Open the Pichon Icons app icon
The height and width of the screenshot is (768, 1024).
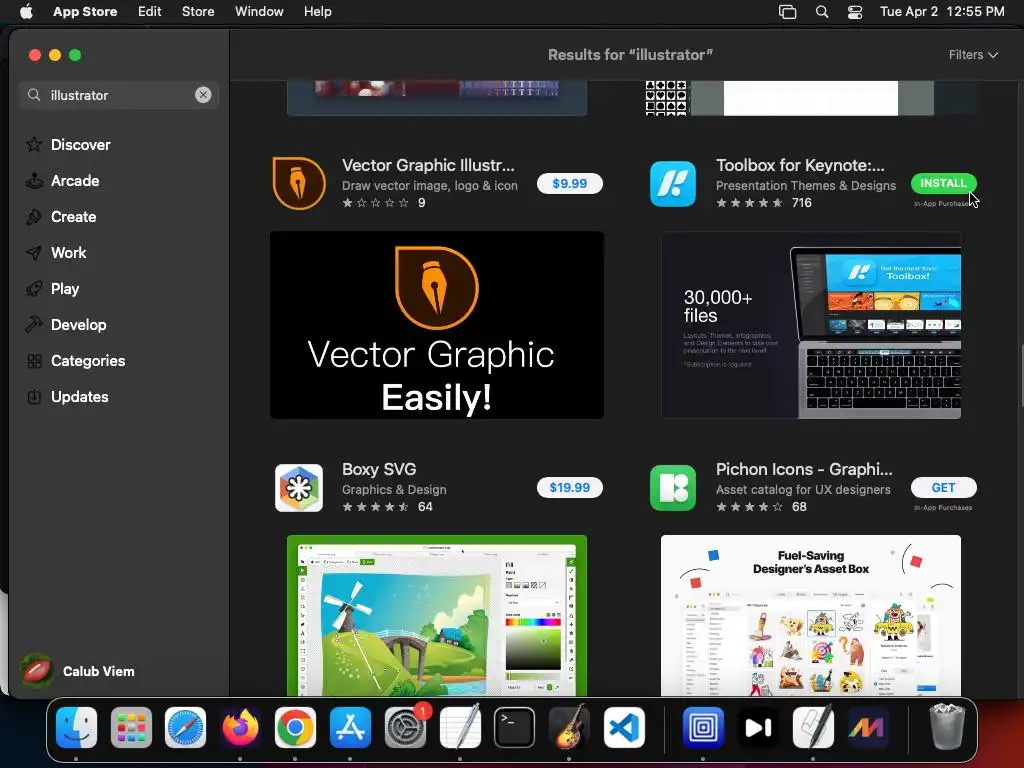(673, 488)
